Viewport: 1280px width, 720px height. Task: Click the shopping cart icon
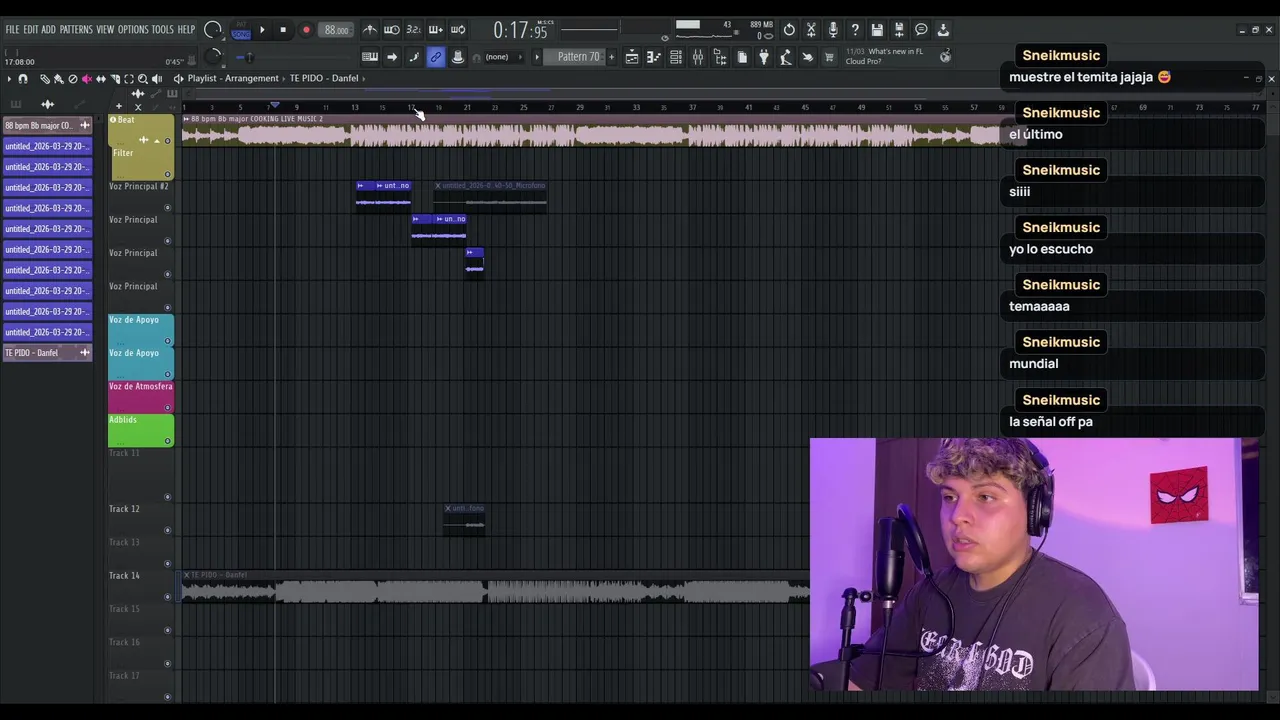coord(829,57)
